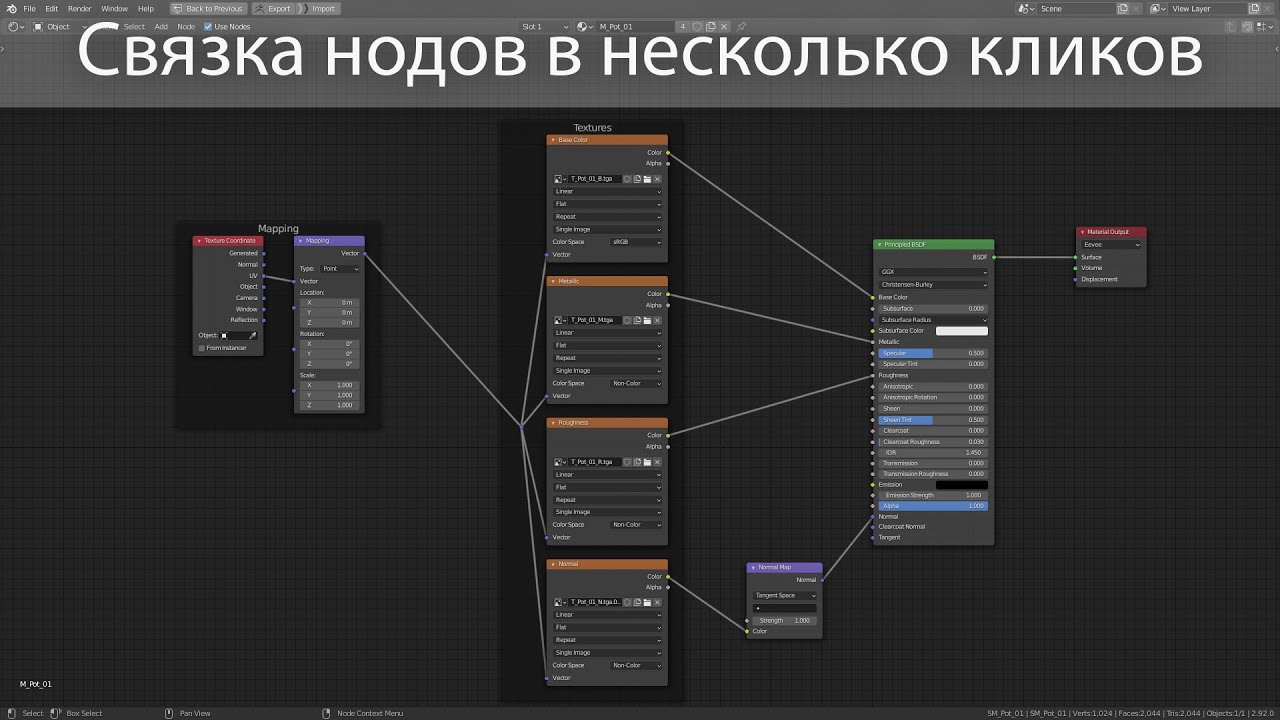Viewport: 1280px width, 720px height.
Task: Open the View Layer browse icon
Action: point(1160,8)
